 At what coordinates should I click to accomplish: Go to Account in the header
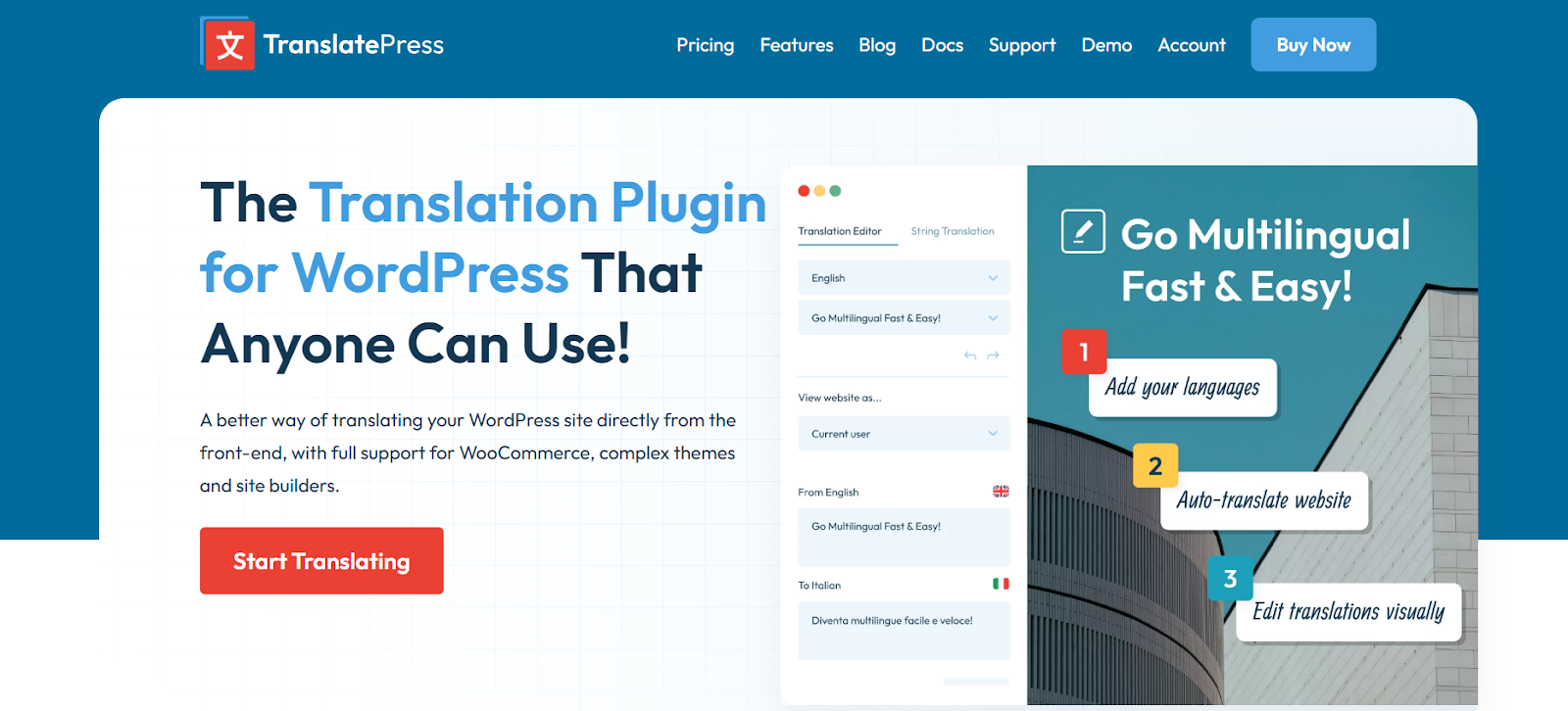[1192, 45]
